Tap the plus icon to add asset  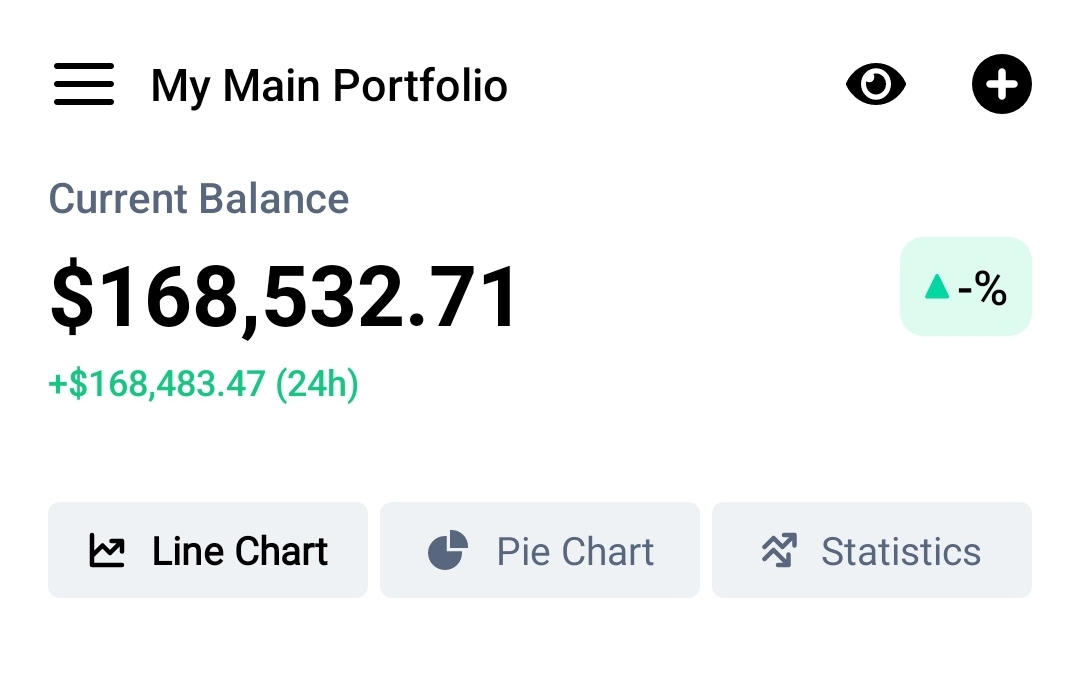pyautogui.click(x=1001, y=84)
